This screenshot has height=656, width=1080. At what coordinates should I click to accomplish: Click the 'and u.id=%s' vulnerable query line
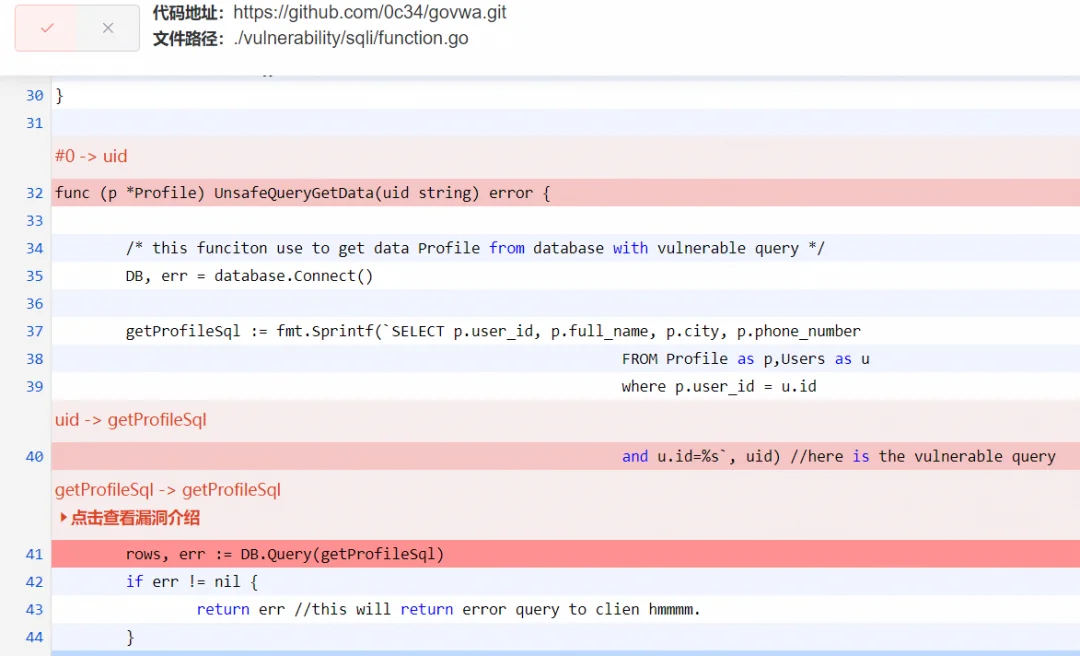(565, 456)
